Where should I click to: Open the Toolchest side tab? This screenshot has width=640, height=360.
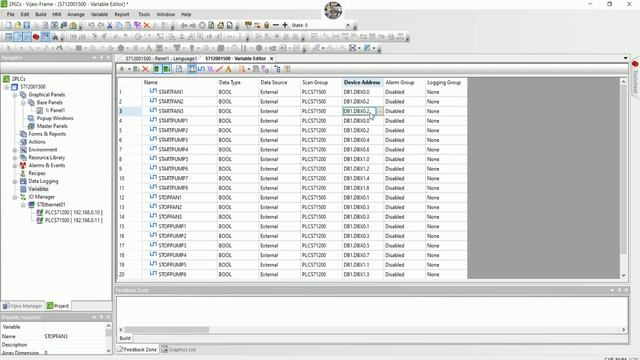(635, 78)
